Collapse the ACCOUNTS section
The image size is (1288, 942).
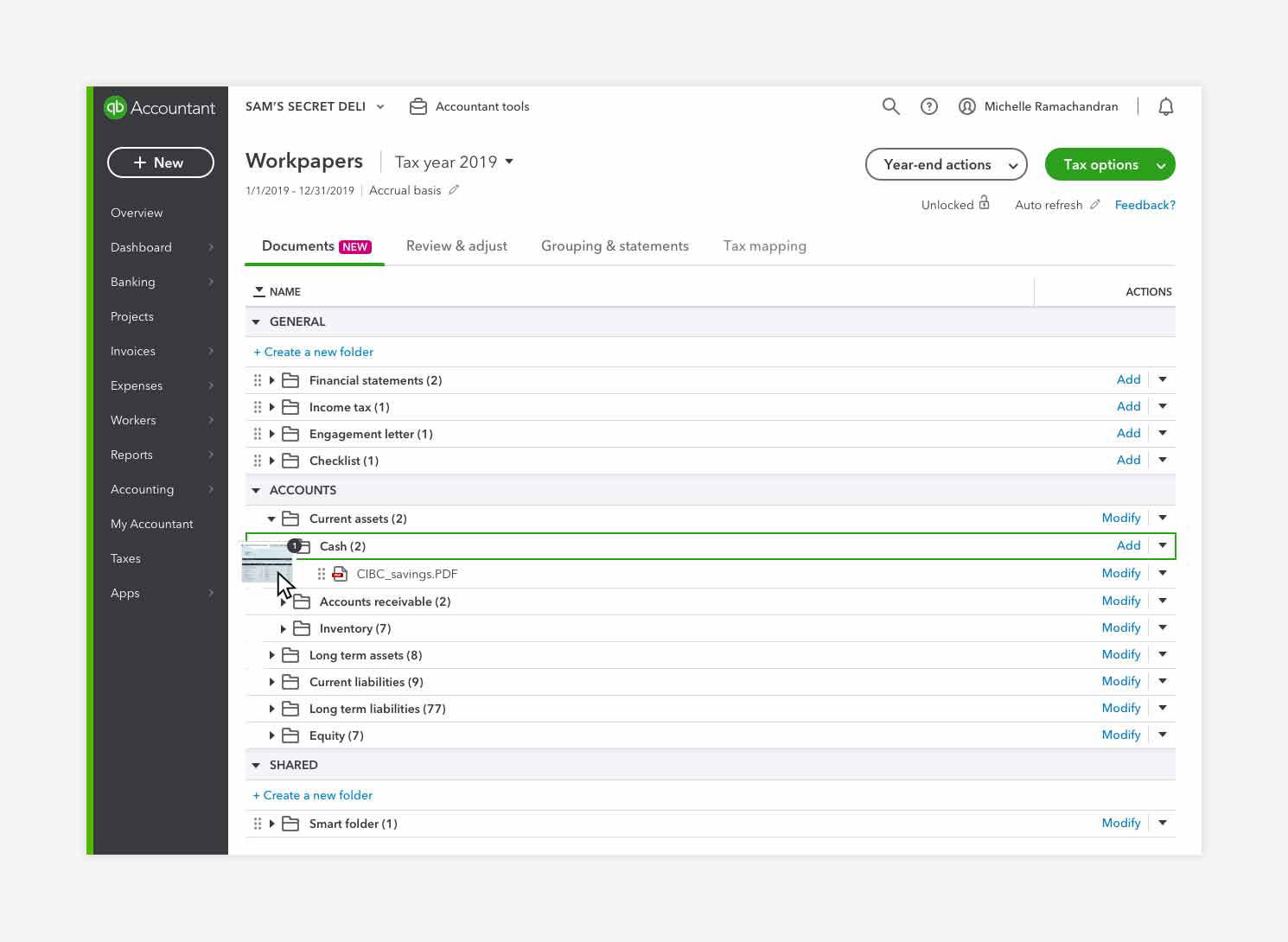point(256,490)
